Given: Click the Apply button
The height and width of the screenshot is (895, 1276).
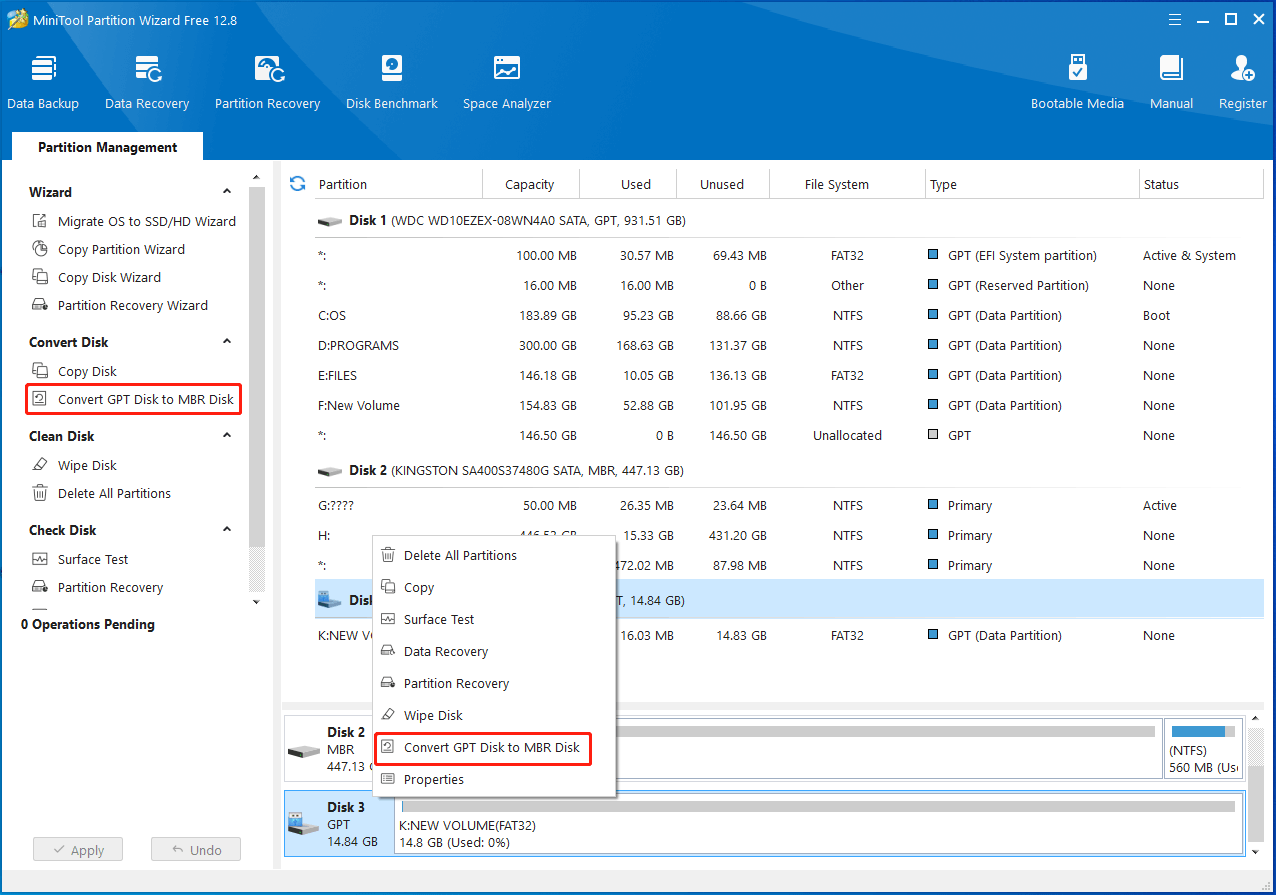Looking at the screenshot, I should (x=77, y=850).
